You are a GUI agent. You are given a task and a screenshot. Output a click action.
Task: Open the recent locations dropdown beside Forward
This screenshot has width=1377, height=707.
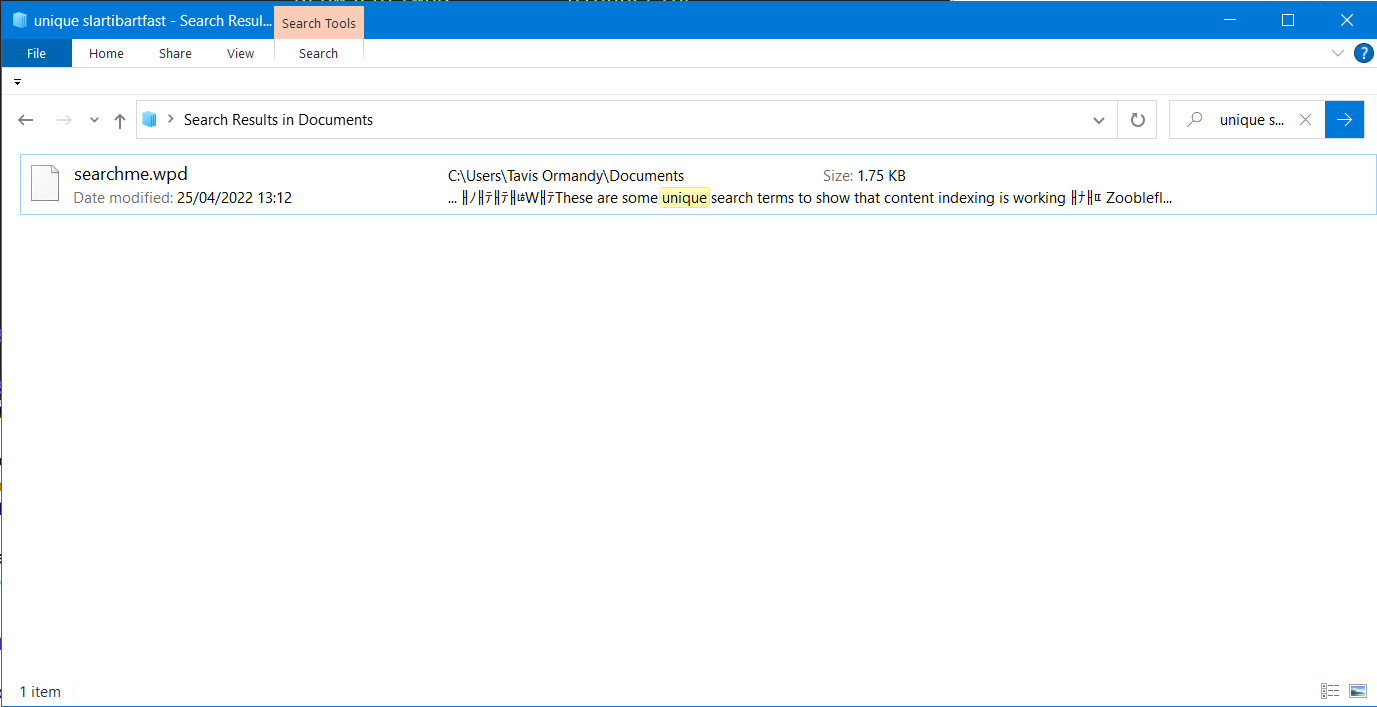click(93, 119)
